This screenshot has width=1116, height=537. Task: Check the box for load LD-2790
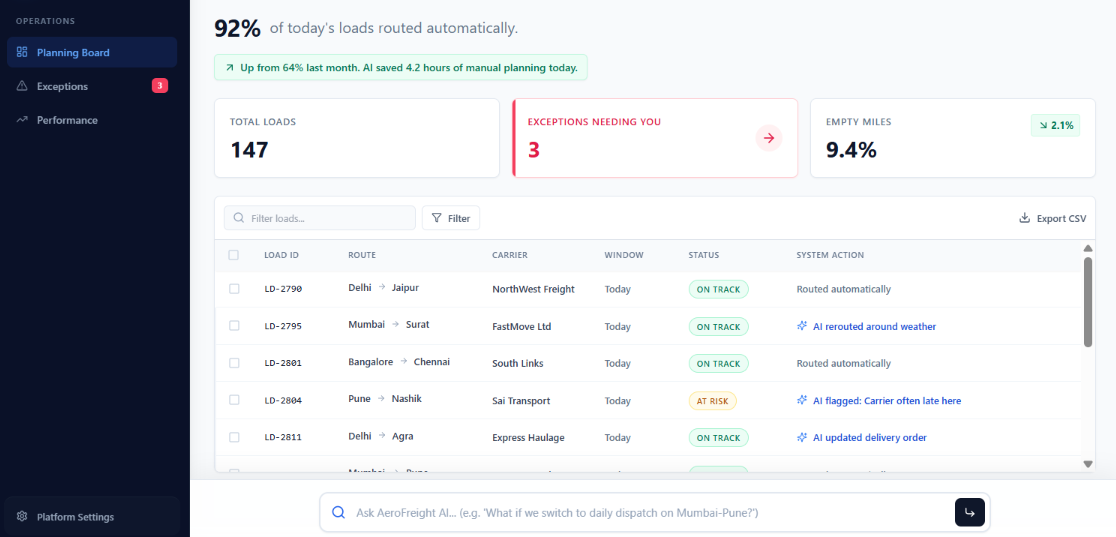coord(233,289)
